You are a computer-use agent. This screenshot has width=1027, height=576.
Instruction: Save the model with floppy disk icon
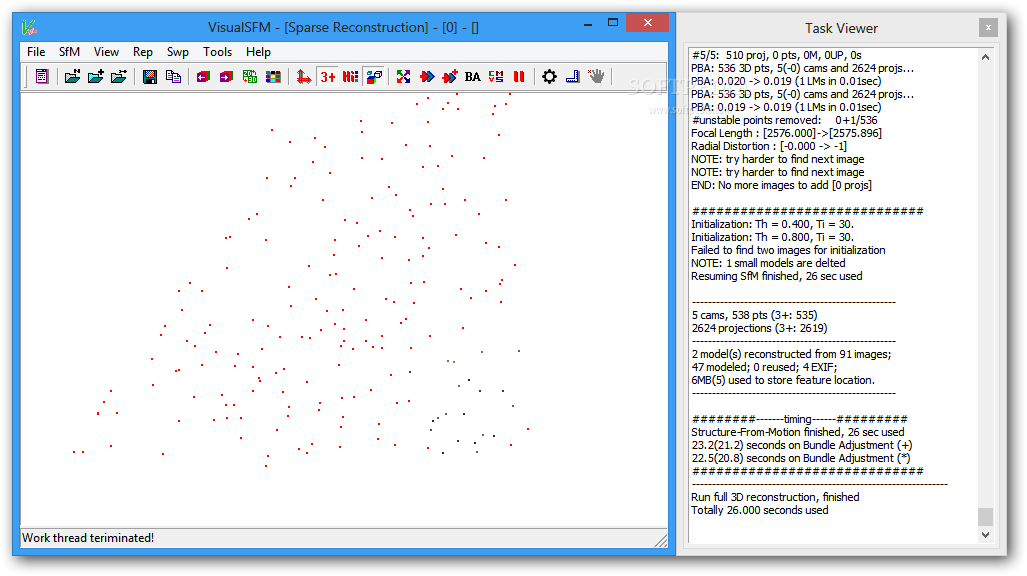(x=150, y=77)
